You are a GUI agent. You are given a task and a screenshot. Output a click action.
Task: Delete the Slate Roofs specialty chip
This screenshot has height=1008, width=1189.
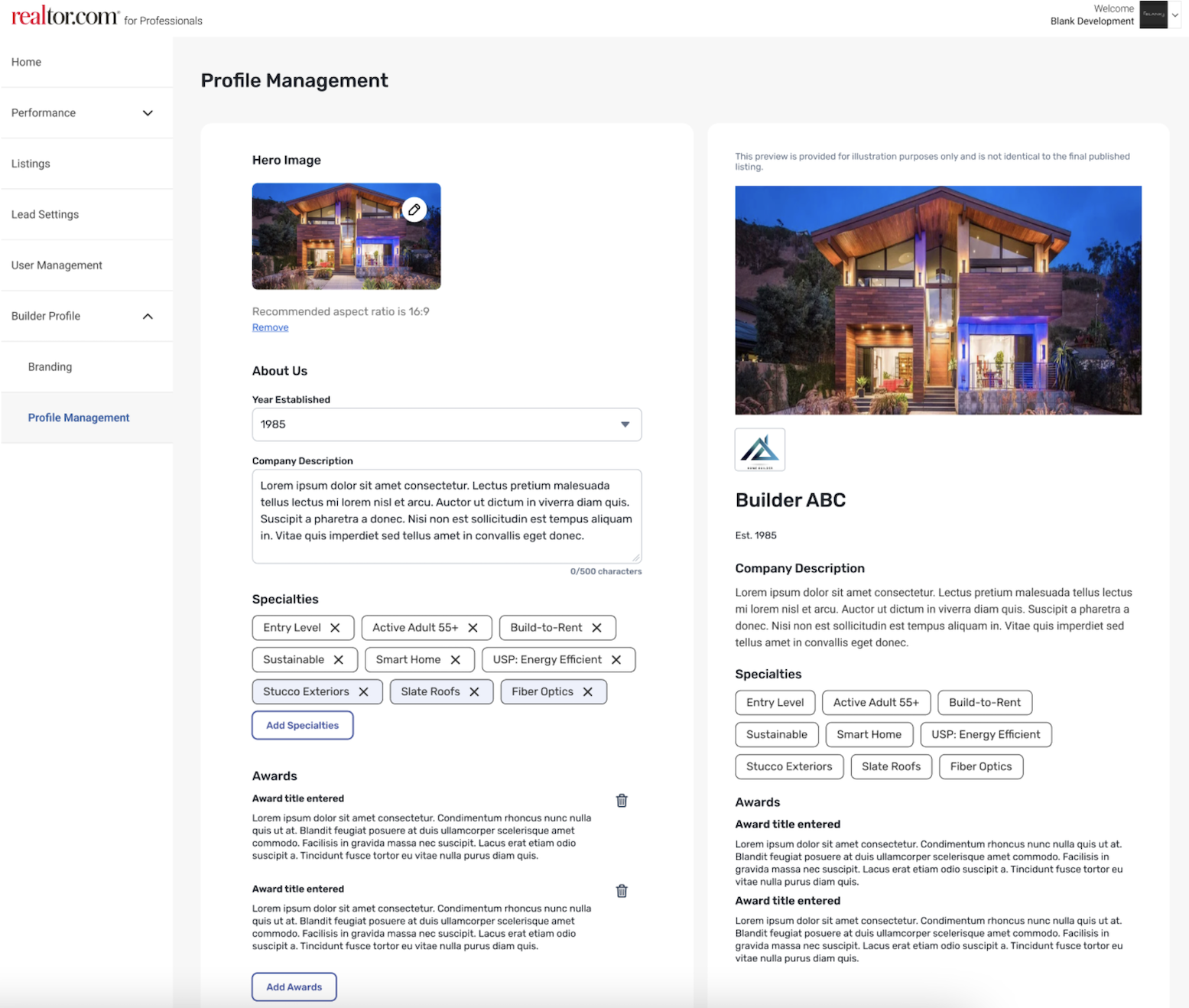coord(475,692)
